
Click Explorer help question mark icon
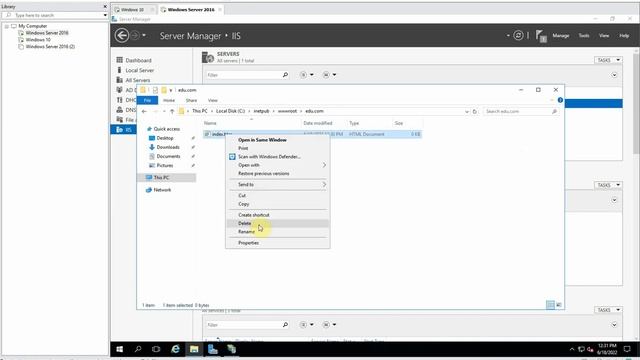coord(560,100)
